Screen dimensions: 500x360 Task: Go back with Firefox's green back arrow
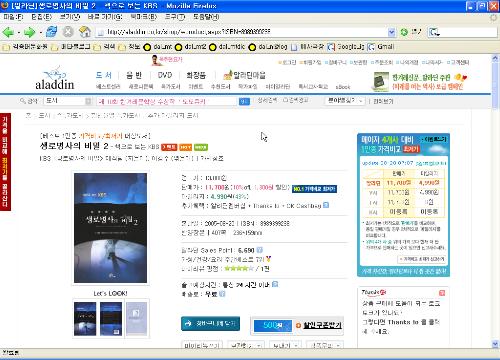pos(8,32)
